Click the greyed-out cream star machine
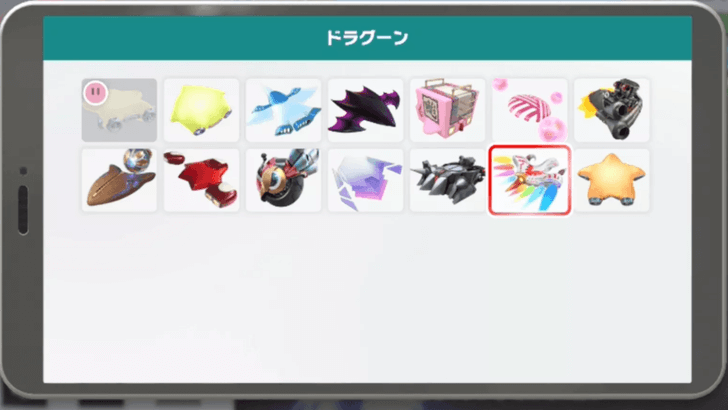Image resolution: width=728 pixels, height=410 pixels. pyautogui.click(x=119, y=110)
